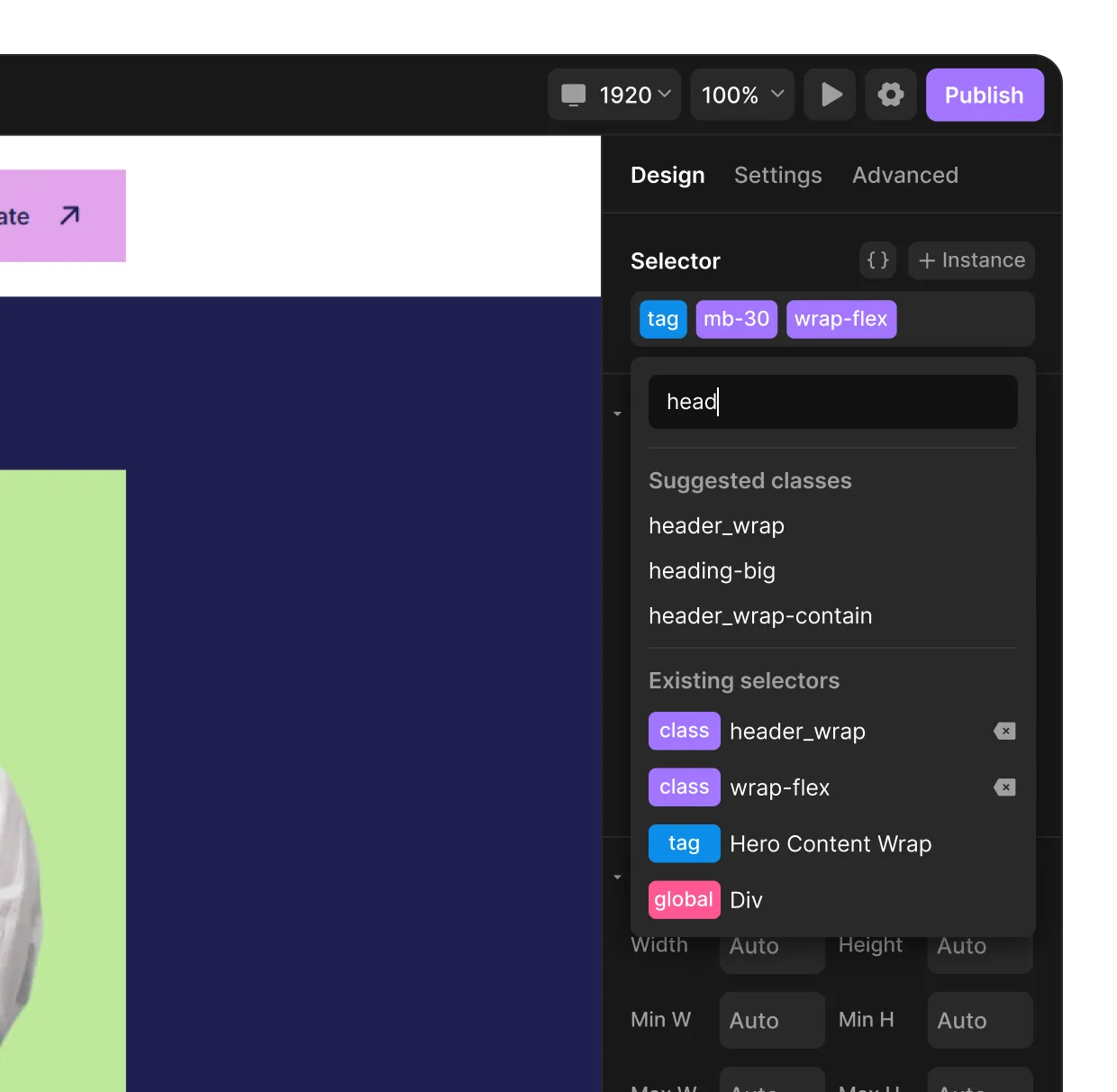The height and width of the screenshot is (1092, 1117).
Task: Click the + Instance button
Action: coord(971,260)
